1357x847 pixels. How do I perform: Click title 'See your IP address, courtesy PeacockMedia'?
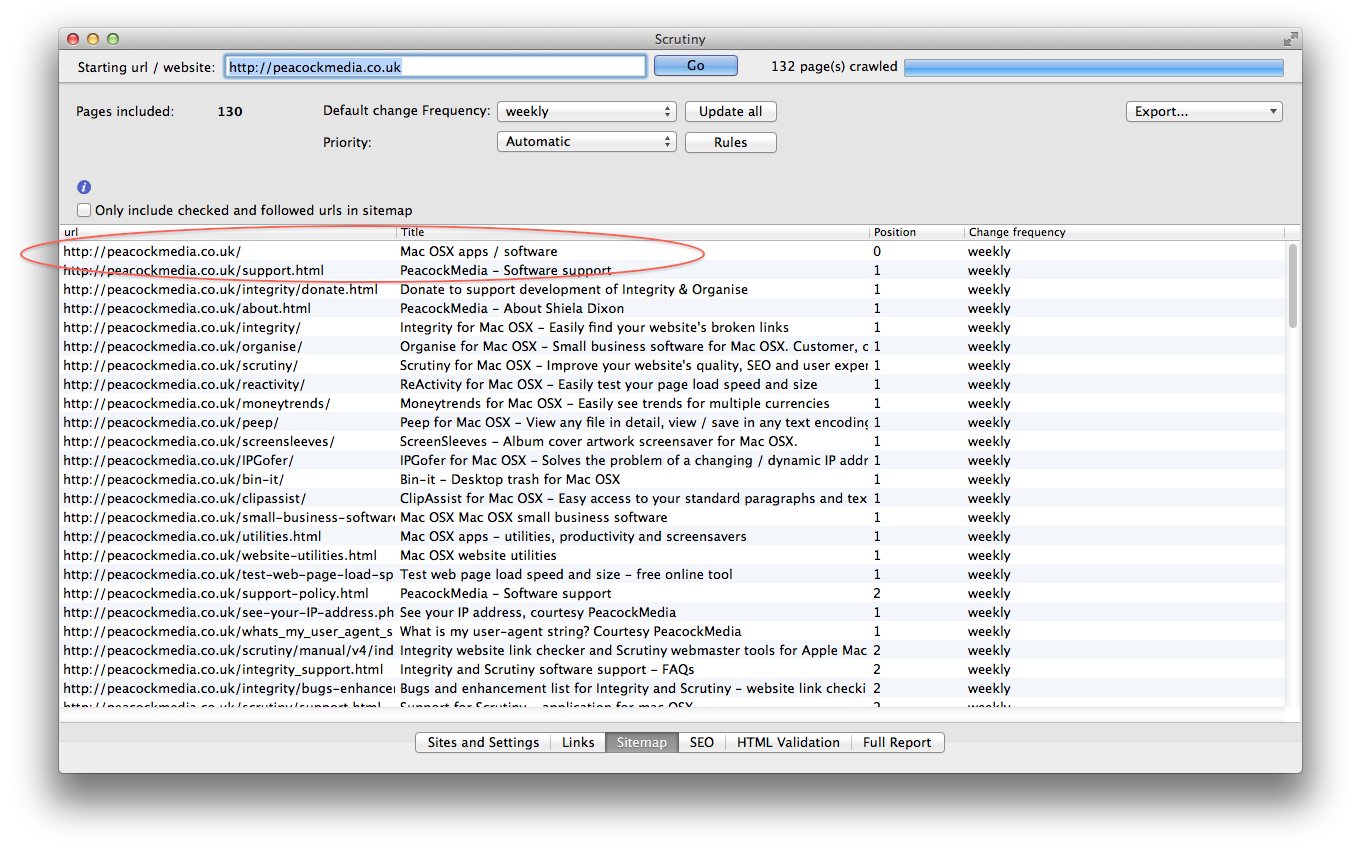(538, 612)
